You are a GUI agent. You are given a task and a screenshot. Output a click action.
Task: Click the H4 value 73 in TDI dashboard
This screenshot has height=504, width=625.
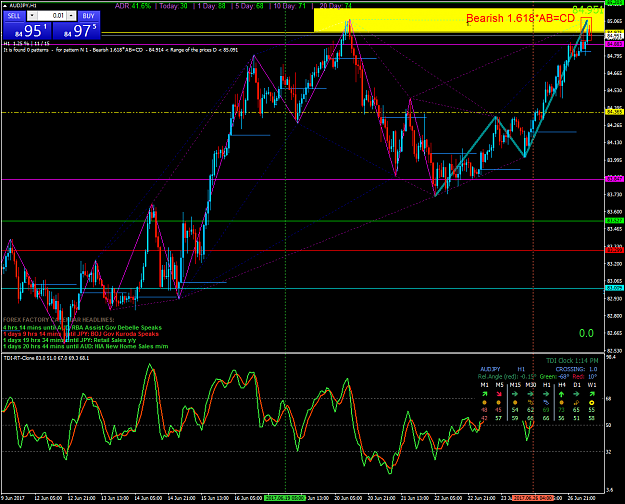562,410
